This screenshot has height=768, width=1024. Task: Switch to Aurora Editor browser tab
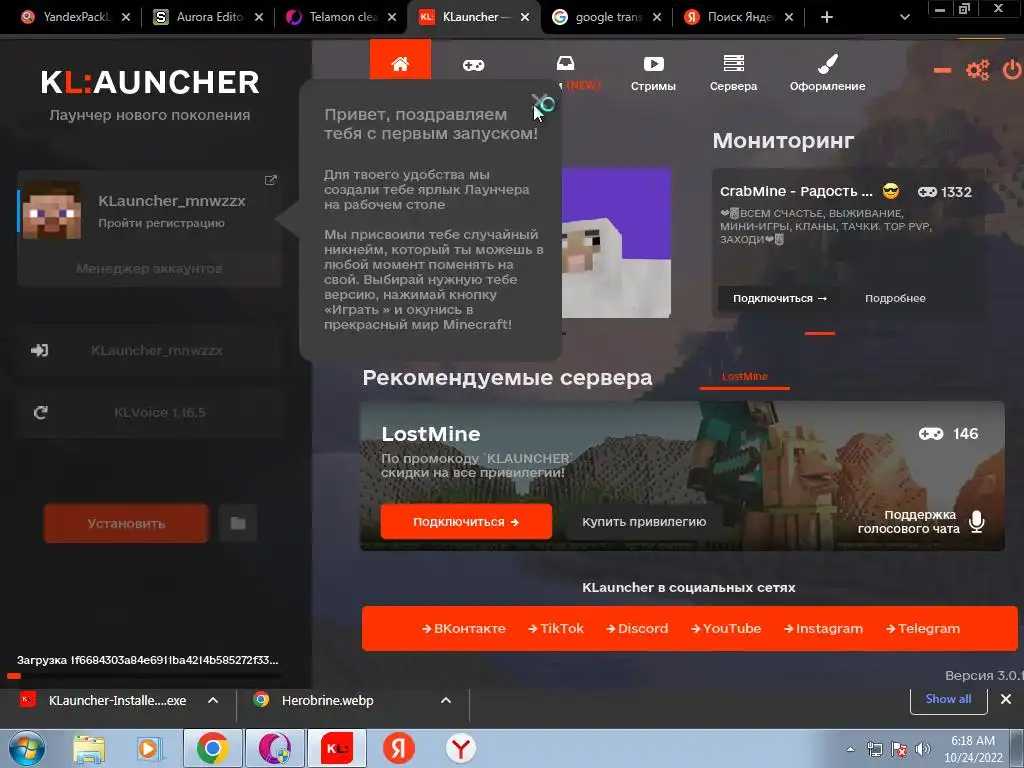[209, 17]
